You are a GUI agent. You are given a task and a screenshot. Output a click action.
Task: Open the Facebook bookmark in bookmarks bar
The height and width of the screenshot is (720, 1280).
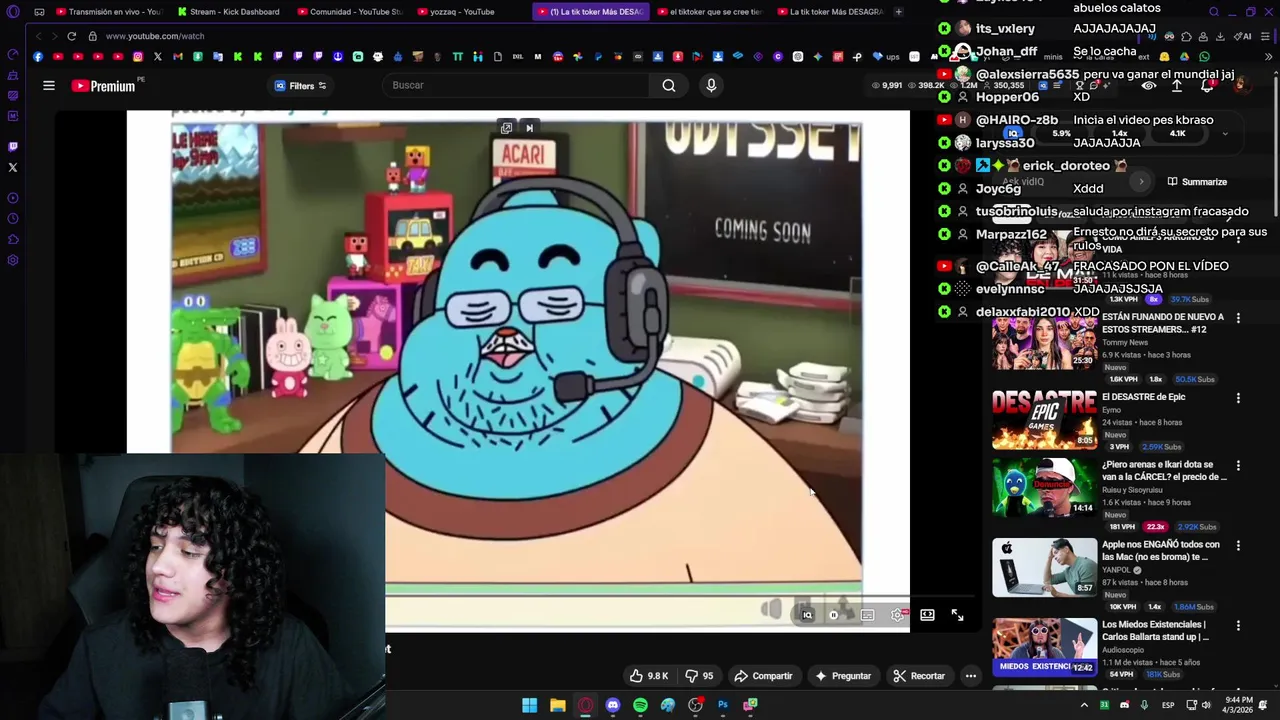coord(38,57)
